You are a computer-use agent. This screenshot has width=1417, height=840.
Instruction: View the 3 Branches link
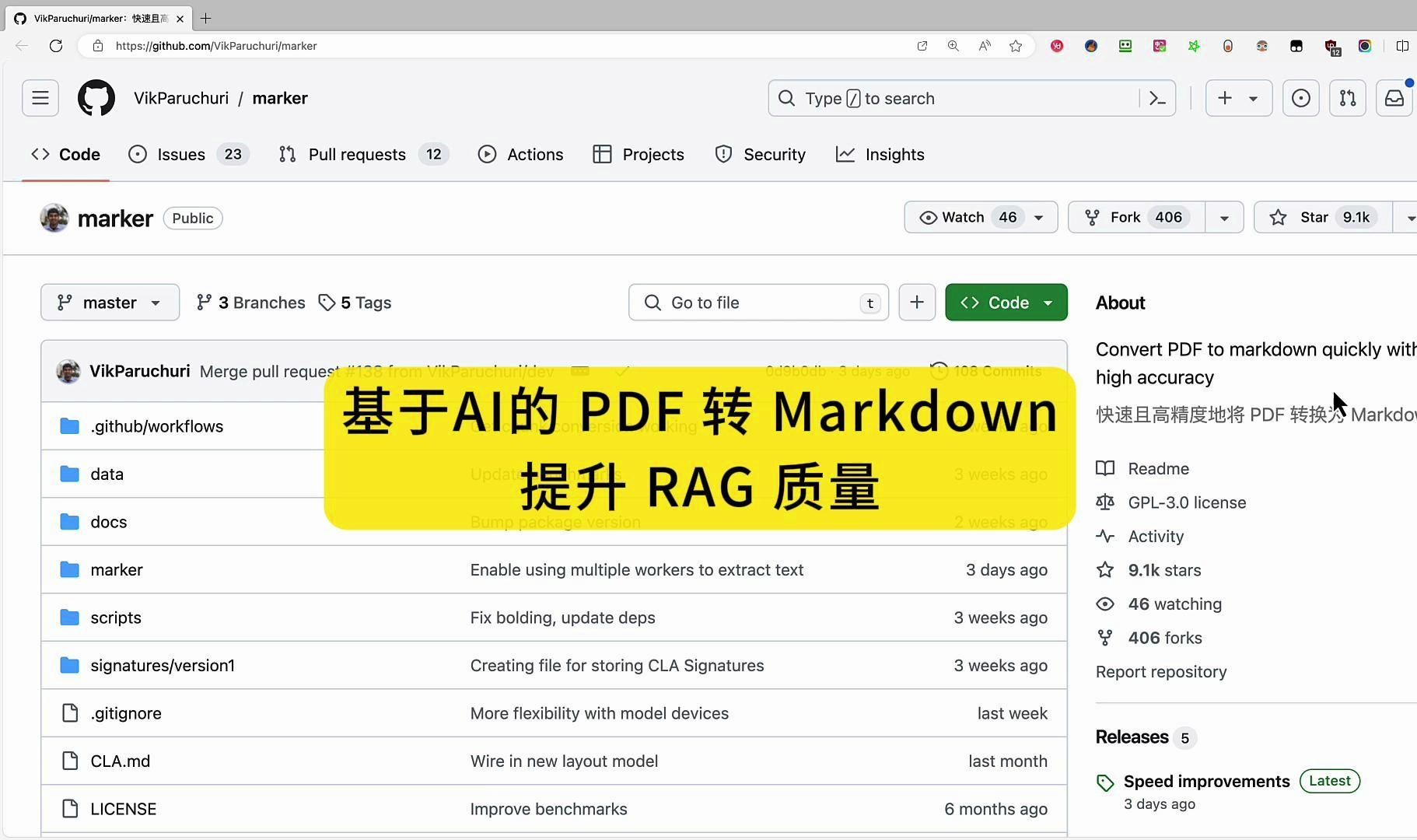250,303
